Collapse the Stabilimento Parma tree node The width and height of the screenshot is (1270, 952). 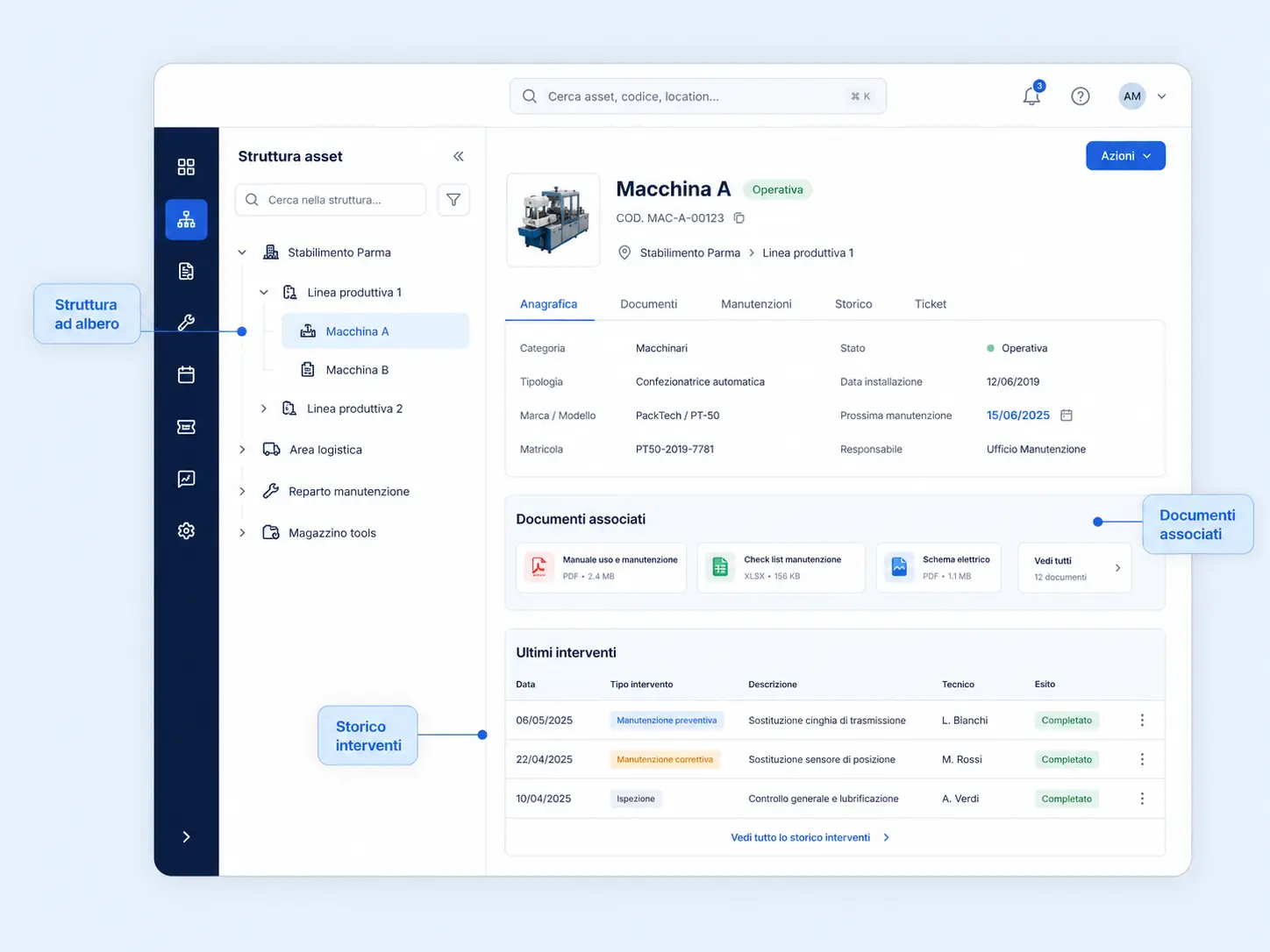[x=242, y=252]
